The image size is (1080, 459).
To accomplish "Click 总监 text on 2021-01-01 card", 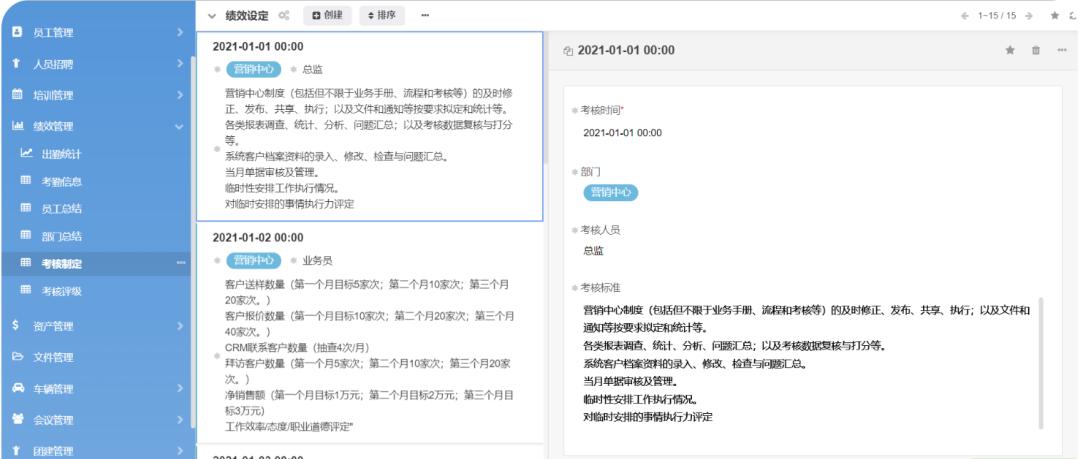I will tap(312, 69).
